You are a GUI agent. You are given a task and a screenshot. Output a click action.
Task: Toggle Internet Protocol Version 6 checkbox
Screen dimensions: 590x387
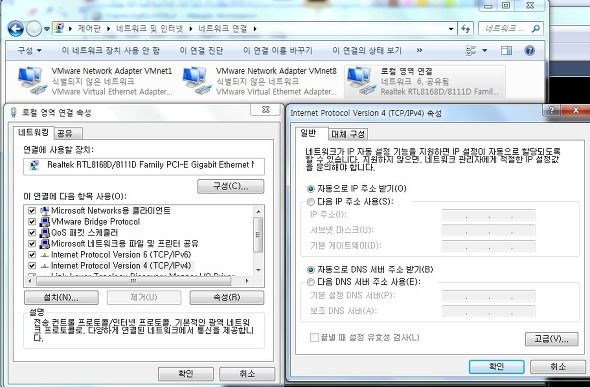pyautogui.click(x=32, y=255)
